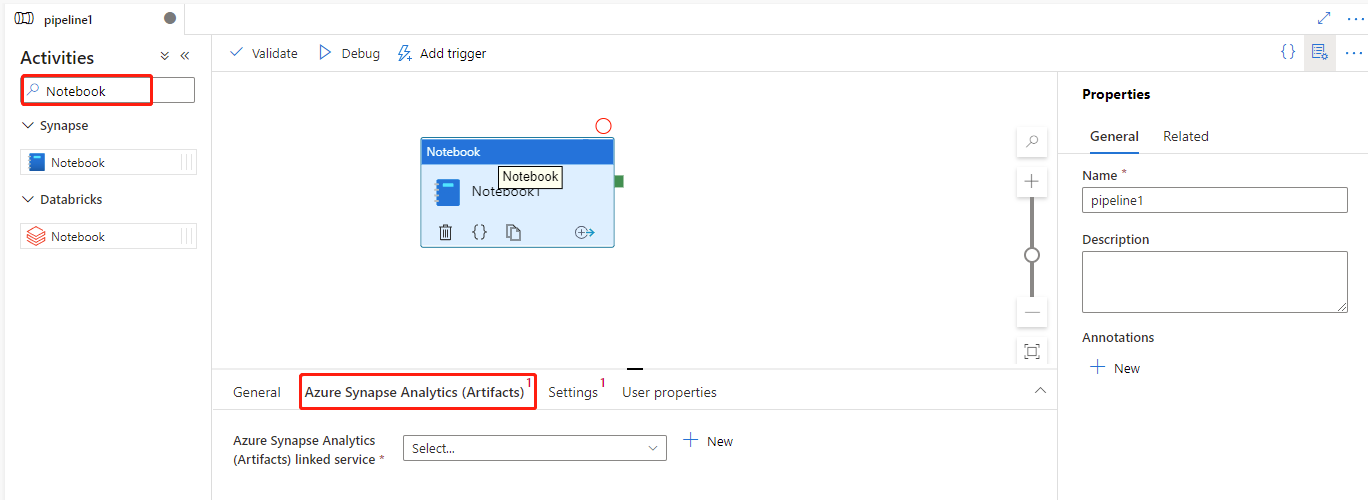This screenshot has width=1368, height=500.
Task: Toggle the Properties pane icon
Action: [1319, 52]
